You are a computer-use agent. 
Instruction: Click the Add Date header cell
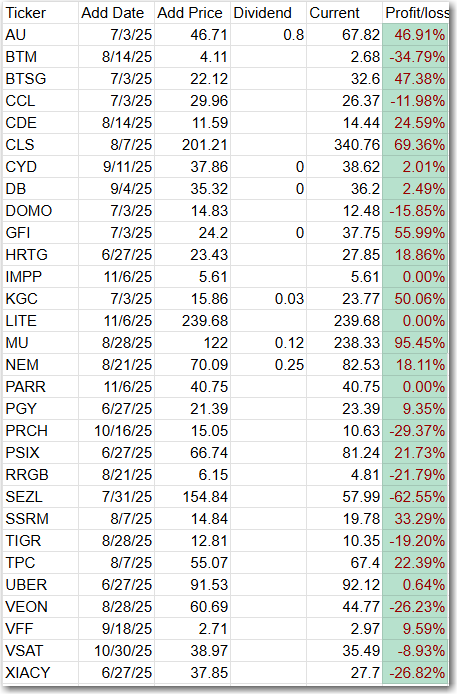click(116, 13)
